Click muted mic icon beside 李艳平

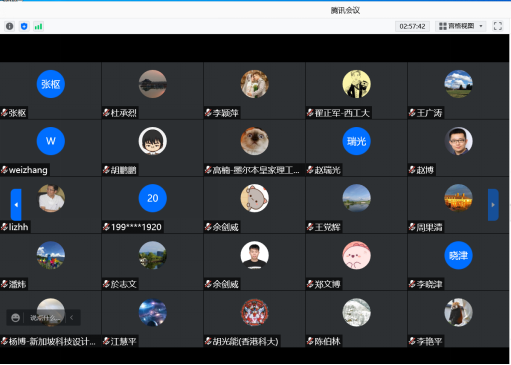coord(412,341)
